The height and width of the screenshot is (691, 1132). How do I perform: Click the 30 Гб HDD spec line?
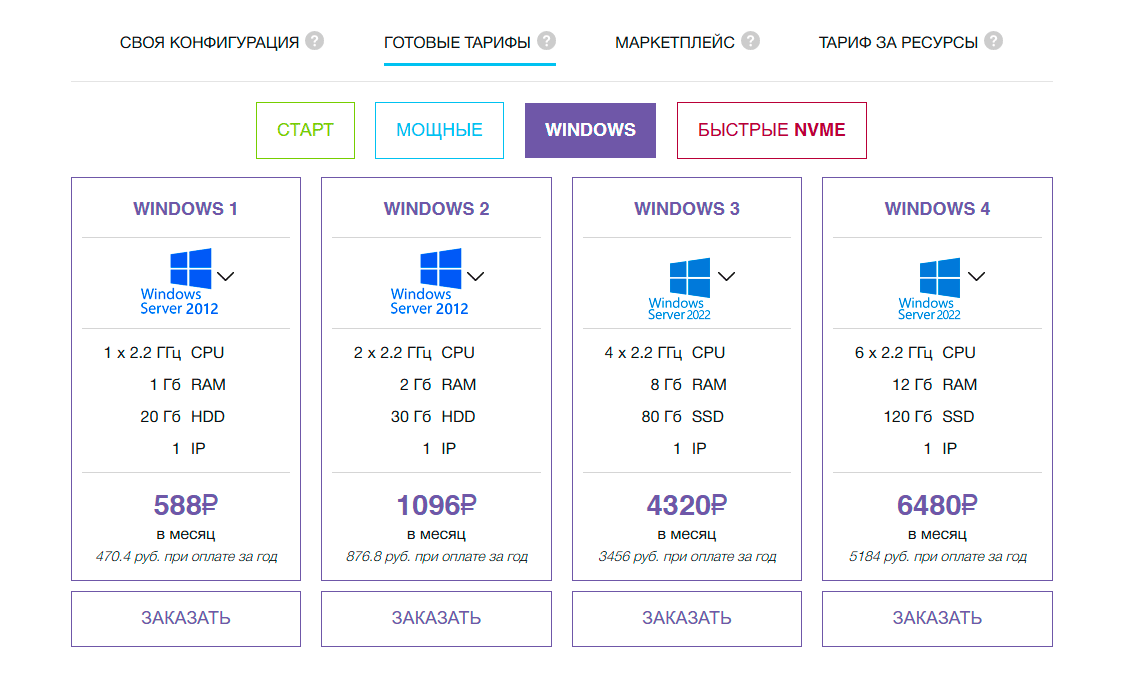coord(433,417)
